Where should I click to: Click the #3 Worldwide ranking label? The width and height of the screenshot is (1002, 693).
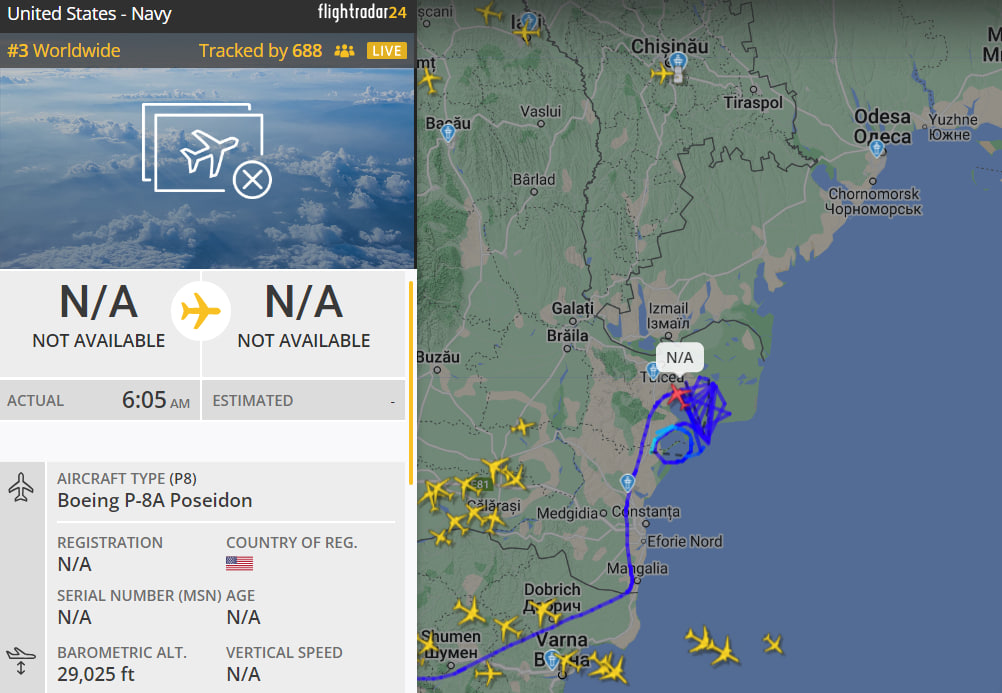tap(64, 51)
